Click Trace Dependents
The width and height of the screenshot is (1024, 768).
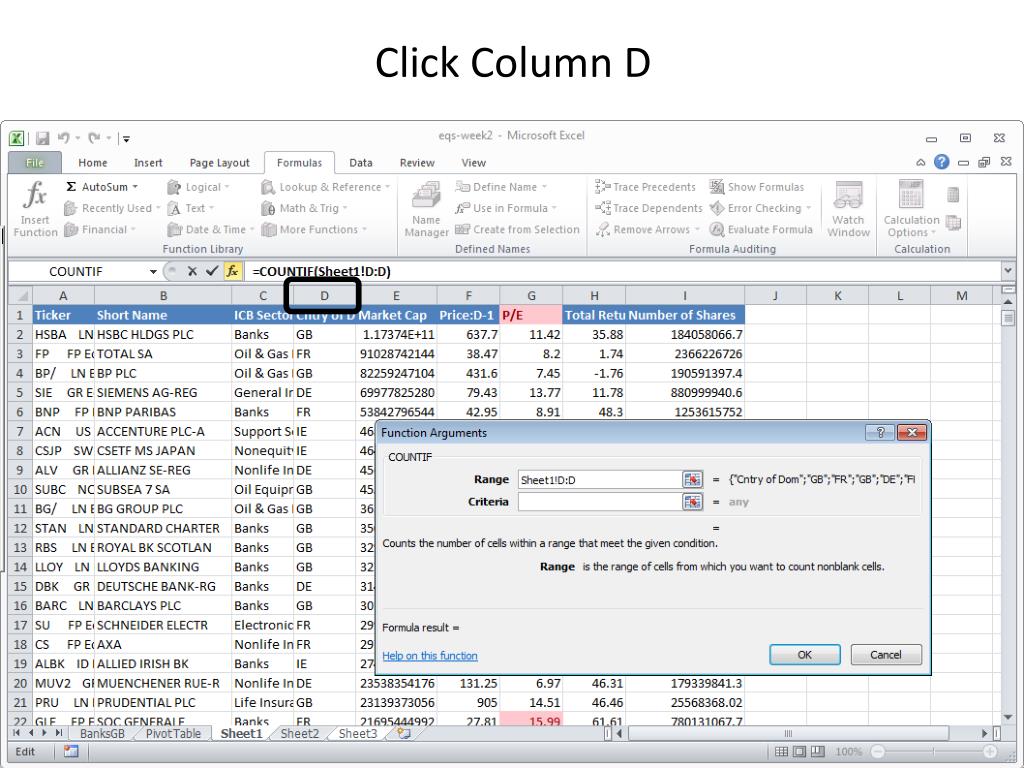point(648,208)
